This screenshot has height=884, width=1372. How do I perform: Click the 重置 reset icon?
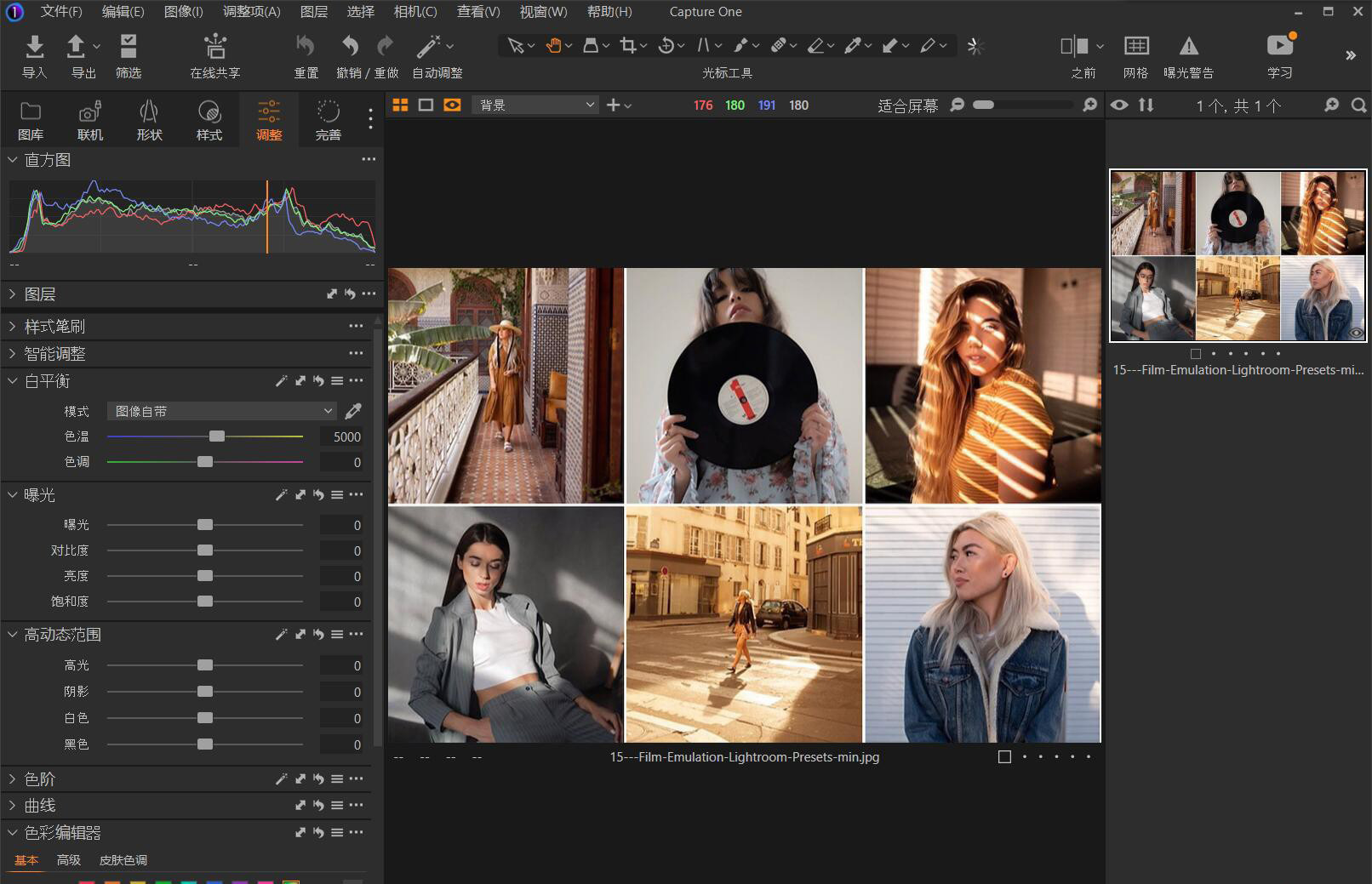(x=306, y=45)
